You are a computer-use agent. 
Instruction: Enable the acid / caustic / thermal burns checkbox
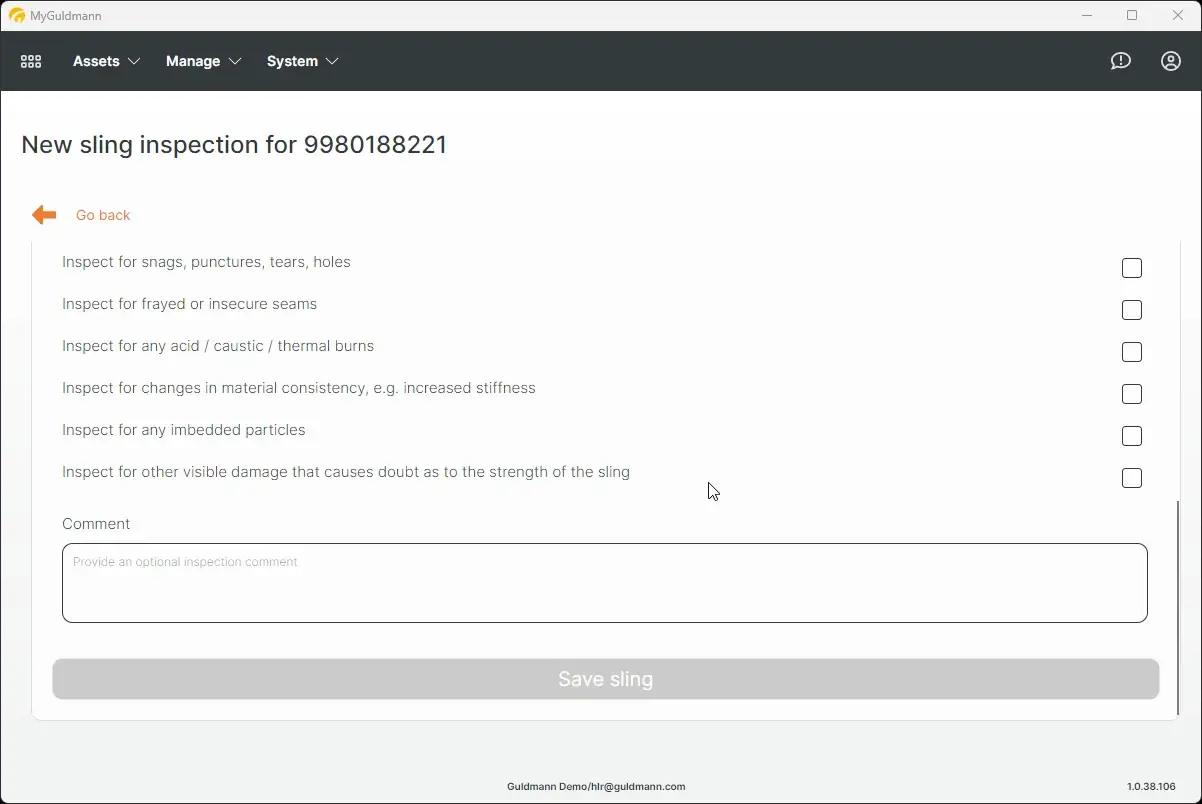[1131, 352]
